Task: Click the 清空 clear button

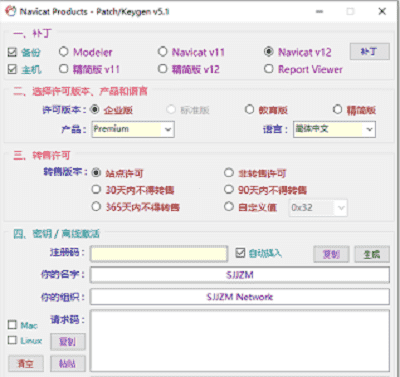Action: pyautogui.click(x=26, y=363)
